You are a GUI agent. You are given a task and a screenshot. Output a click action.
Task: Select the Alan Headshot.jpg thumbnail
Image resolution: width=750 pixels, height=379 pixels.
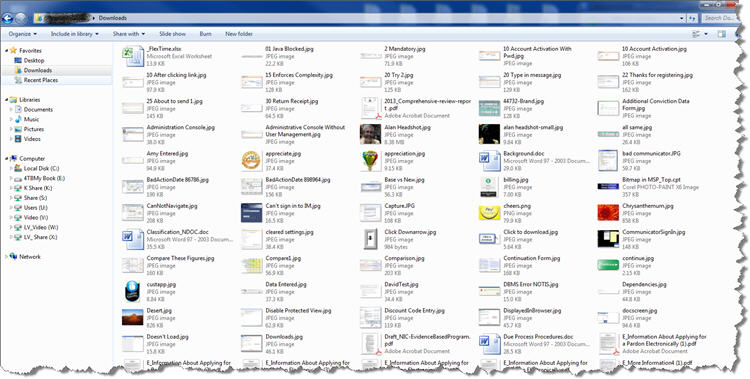tap(370, 134)
